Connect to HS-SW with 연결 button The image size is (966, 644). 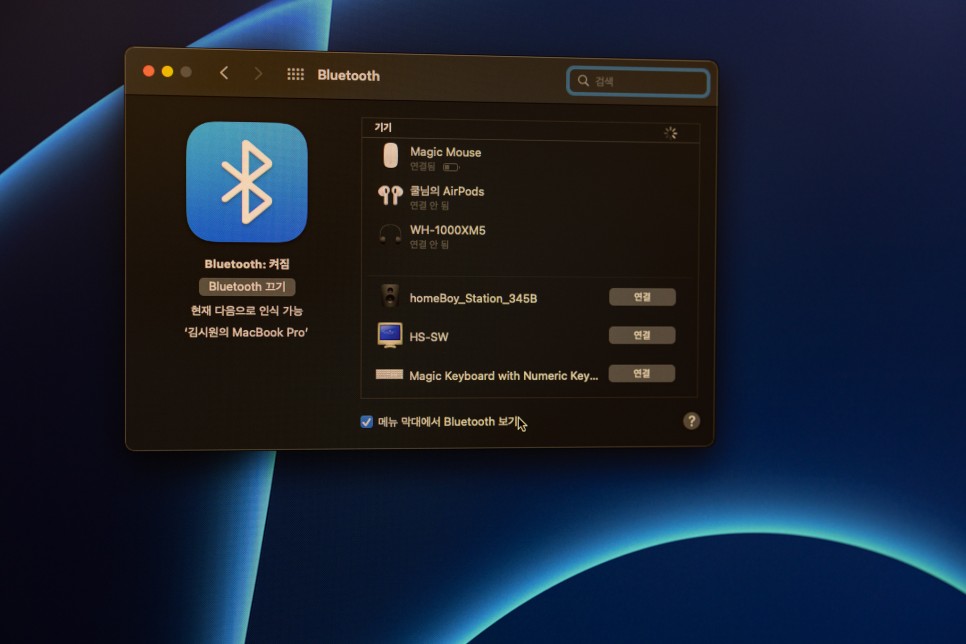click(642, 335)
